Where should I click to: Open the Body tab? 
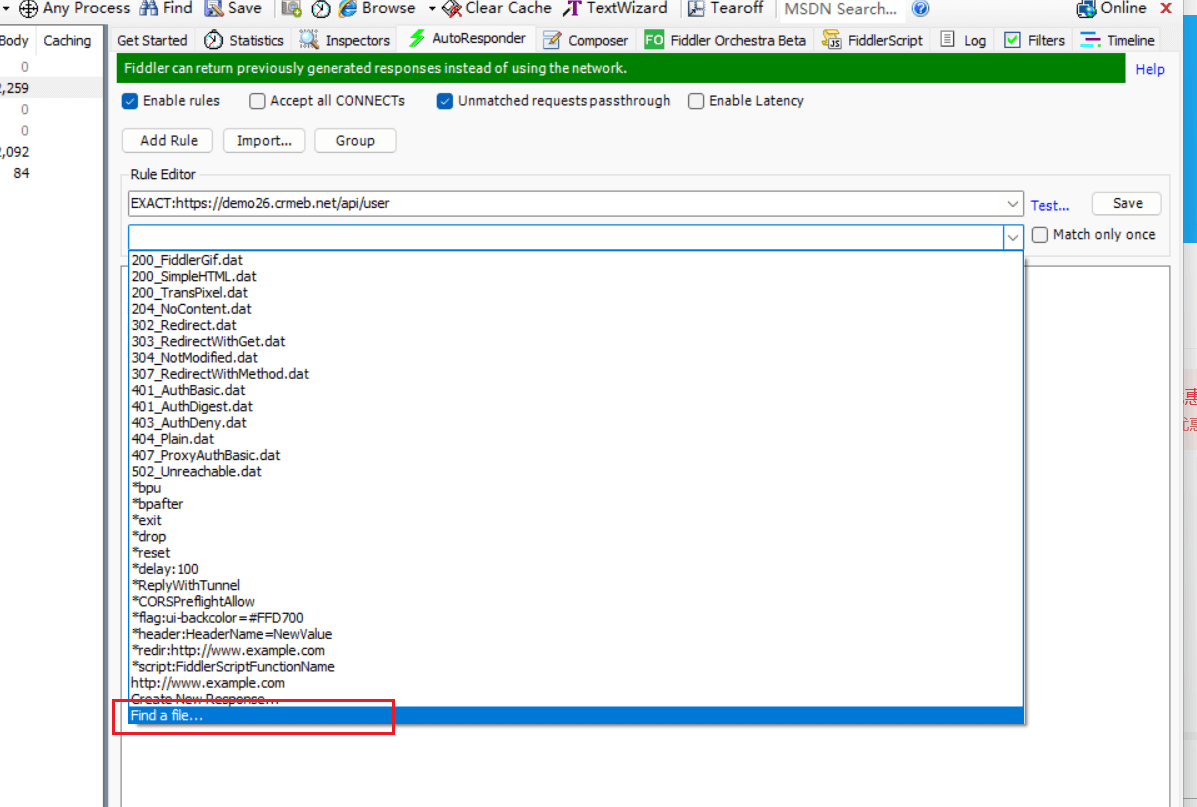coord(15,40)
